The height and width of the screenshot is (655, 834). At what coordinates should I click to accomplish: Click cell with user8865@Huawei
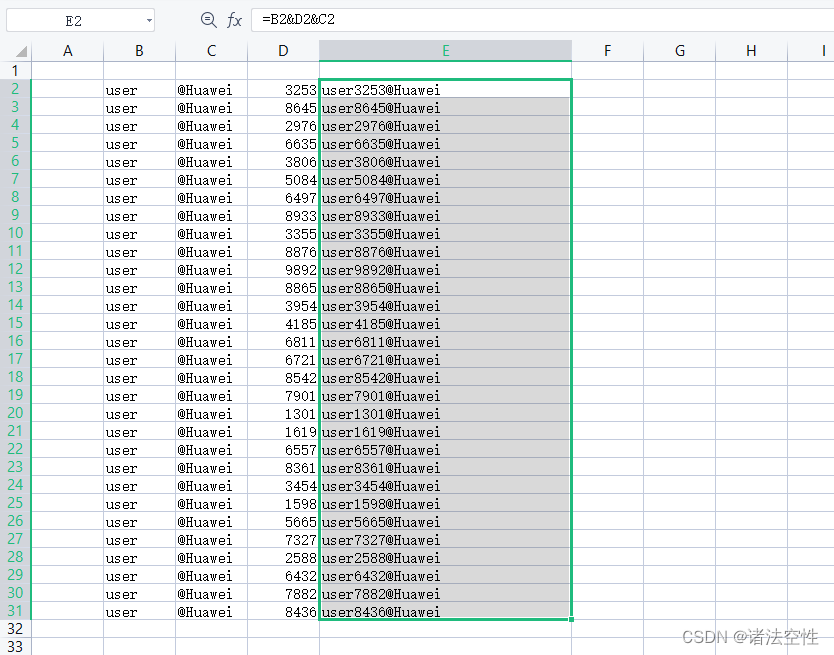[x=445, y=287]
